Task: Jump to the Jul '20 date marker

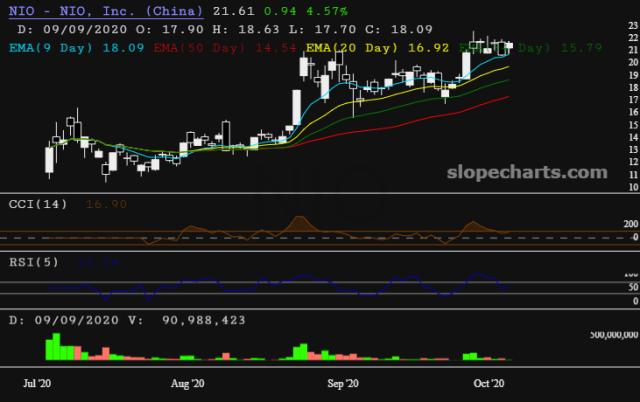Action: (40, 383)
